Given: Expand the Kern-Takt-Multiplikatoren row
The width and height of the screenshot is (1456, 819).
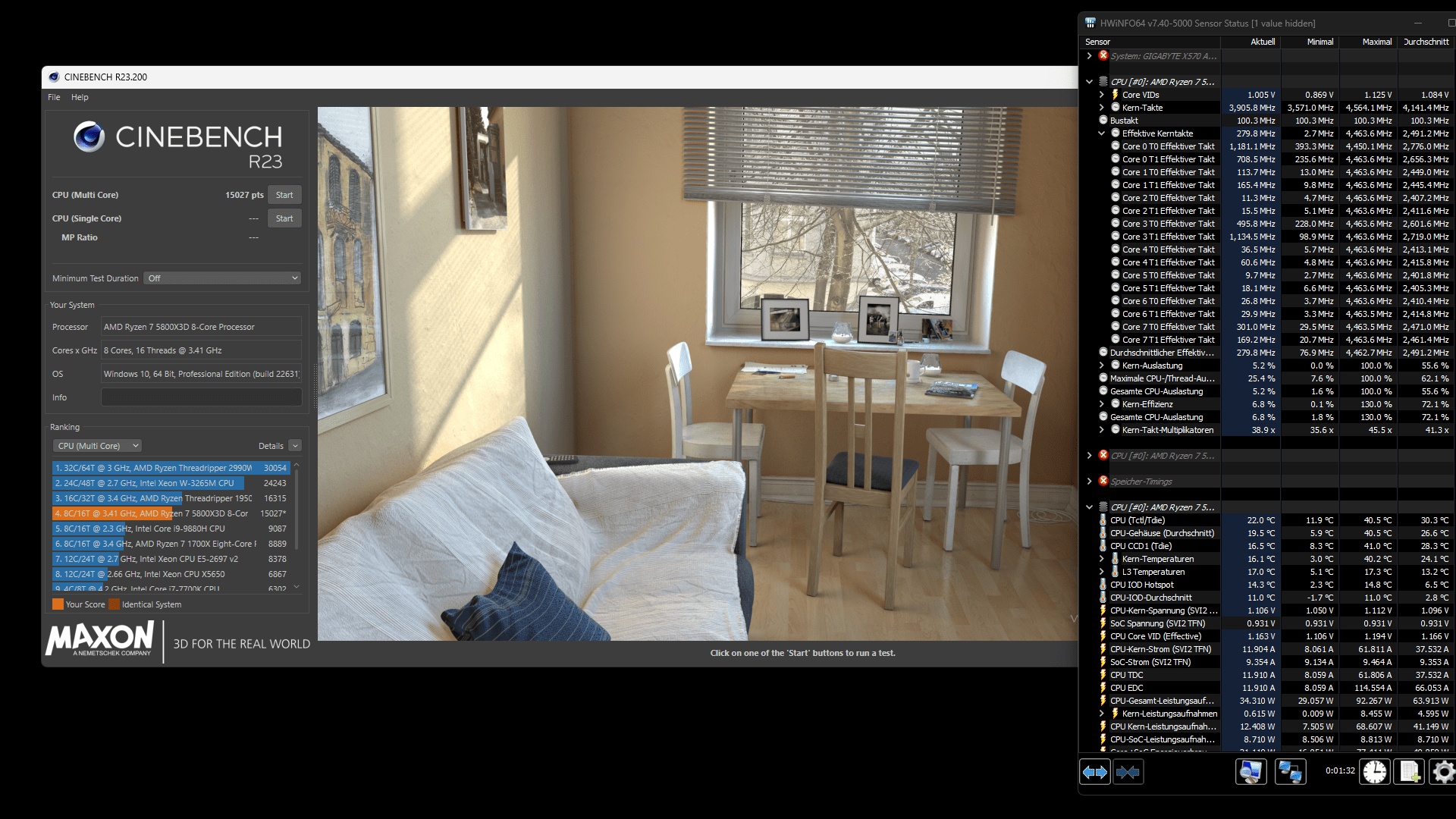Looking at the screenshot, I should (x=1102, y=430).
